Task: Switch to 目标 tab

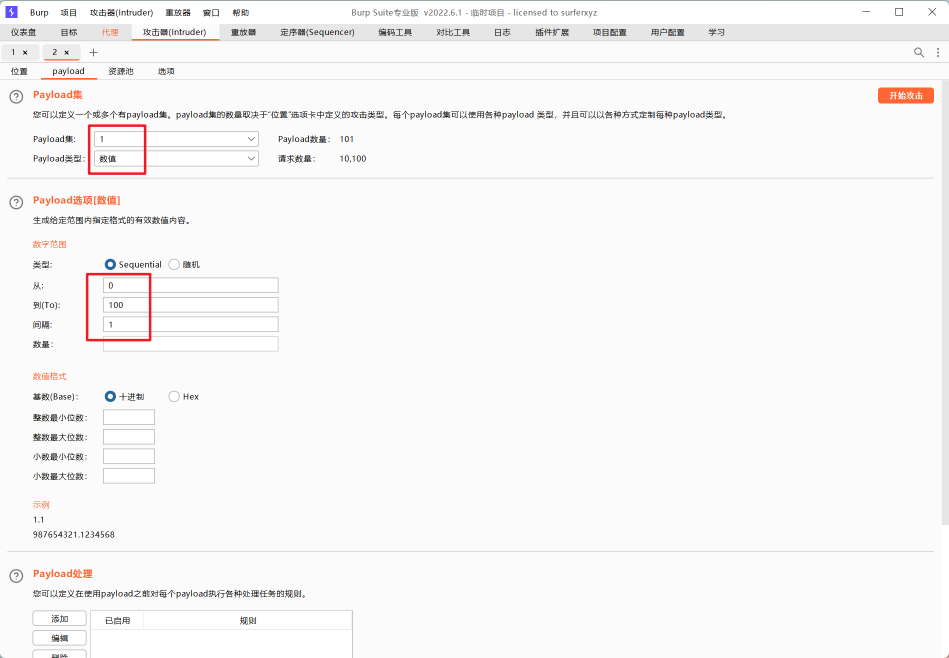Action: click(x=69, y=32)
